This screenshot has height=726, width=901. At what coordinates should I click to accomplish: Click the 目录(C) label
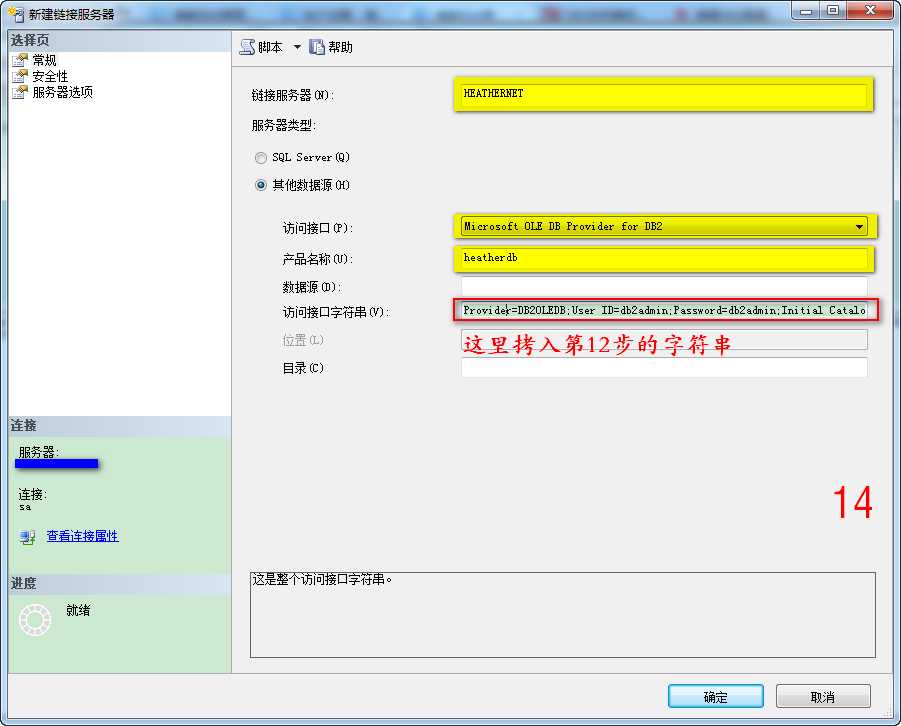(303, 368)
